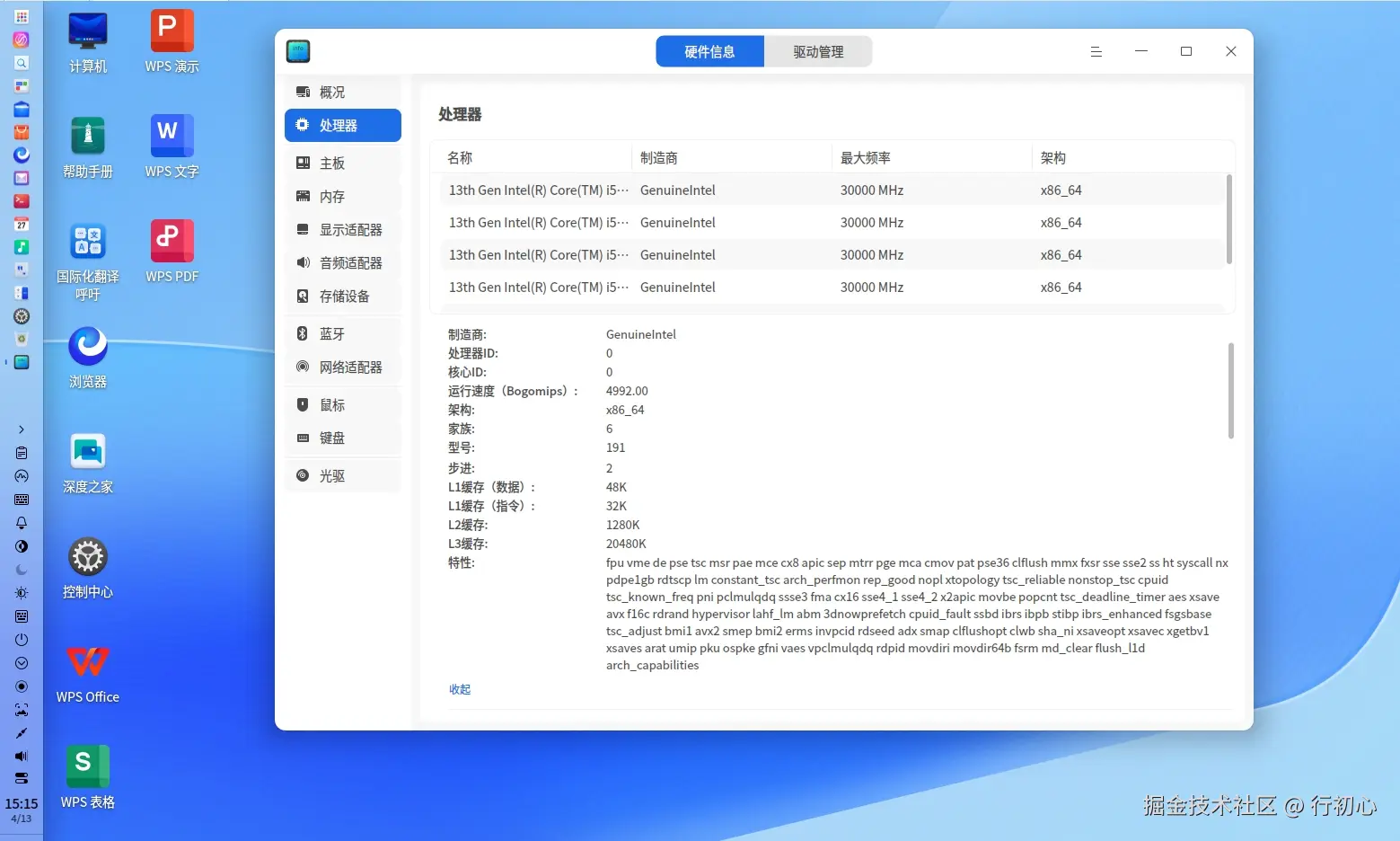Click the processor table's vertical scrollbar

1228,220
